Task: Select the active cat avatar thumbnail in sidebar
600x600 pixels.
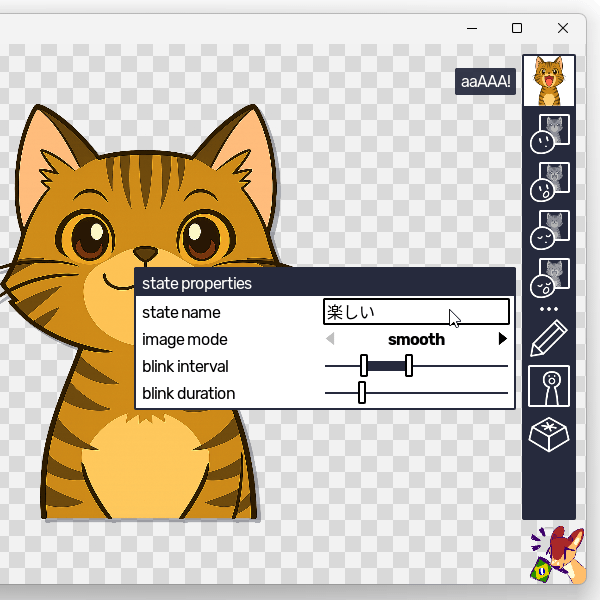Action: (548, 81)
